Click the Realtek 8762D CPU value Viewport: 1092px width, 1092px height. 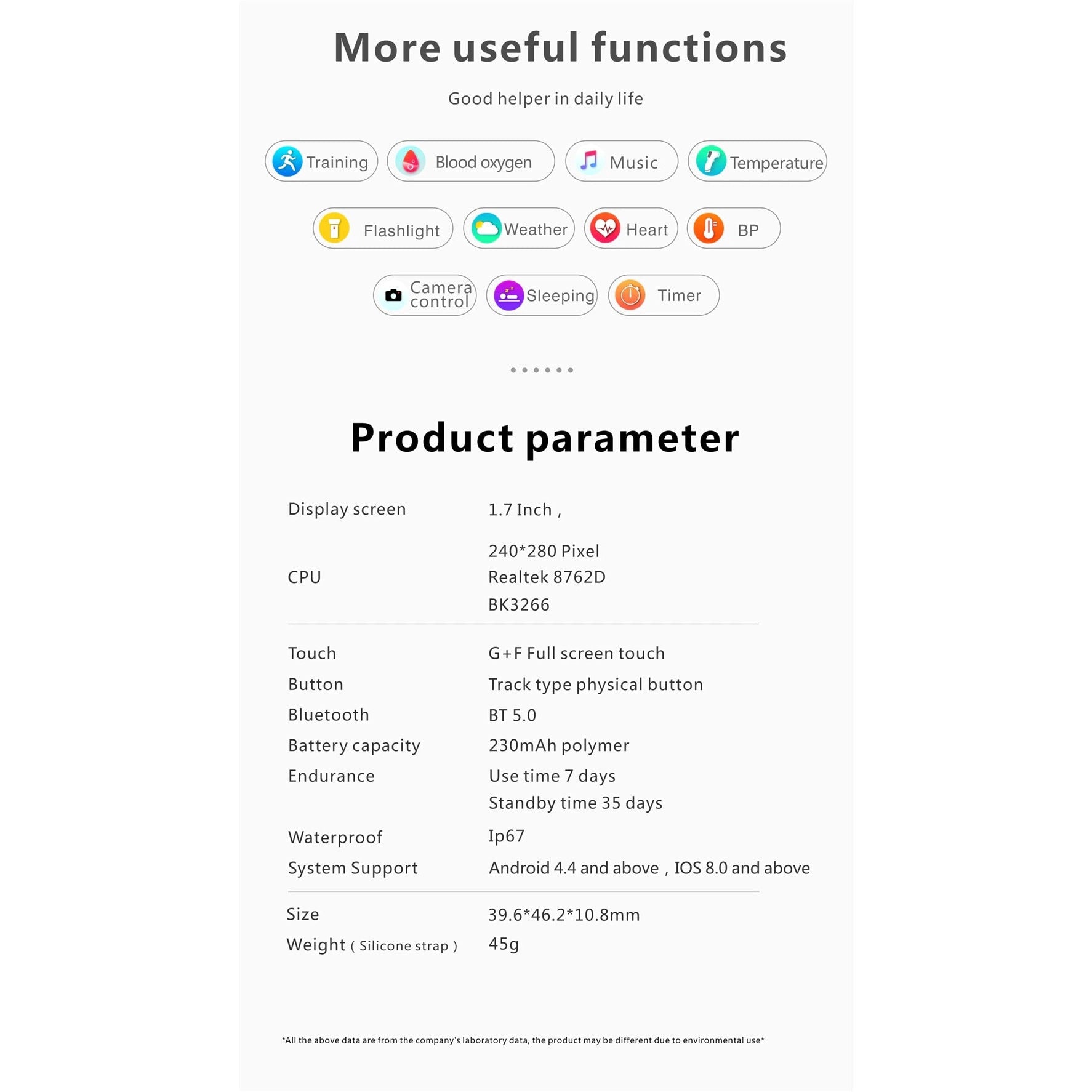(x=547, y=577)
